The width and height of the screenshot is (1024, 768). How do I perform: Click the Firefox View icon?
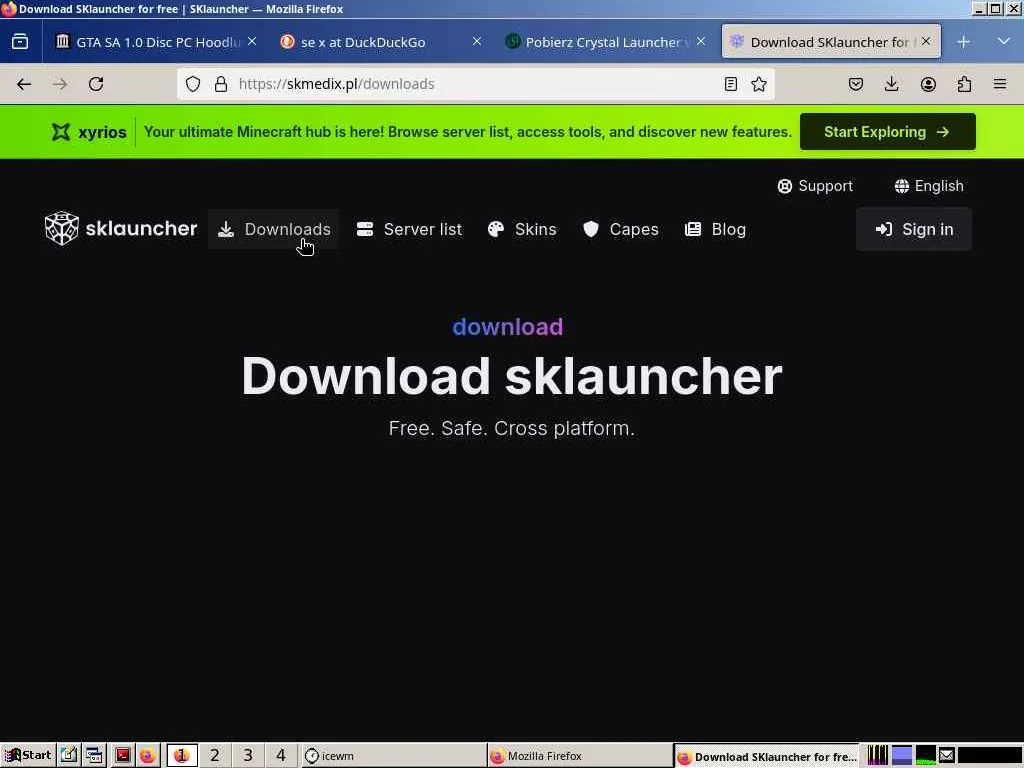tap(20, 42)
